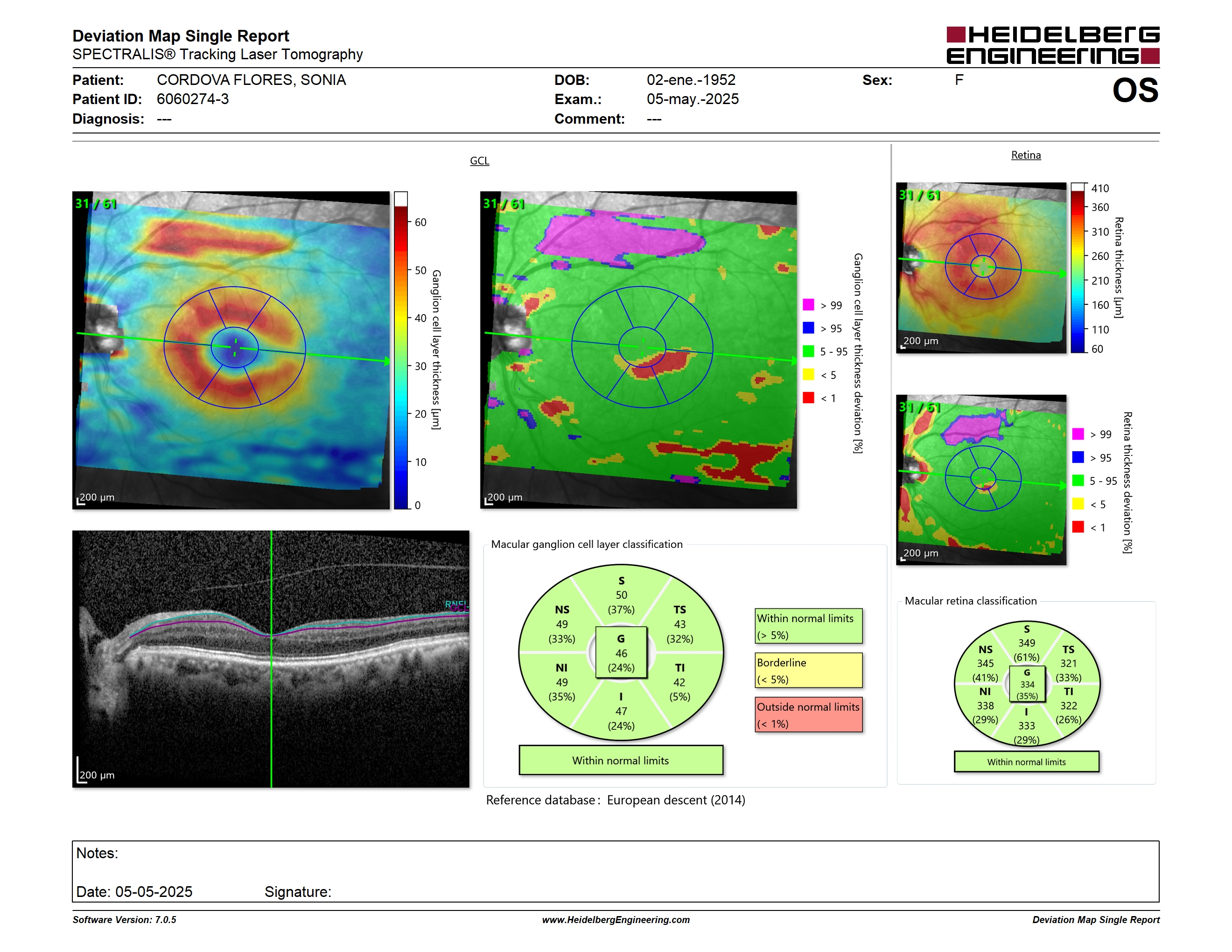
Task: Click the GCL superior sector S 50
Action: (x=621, y=595)
